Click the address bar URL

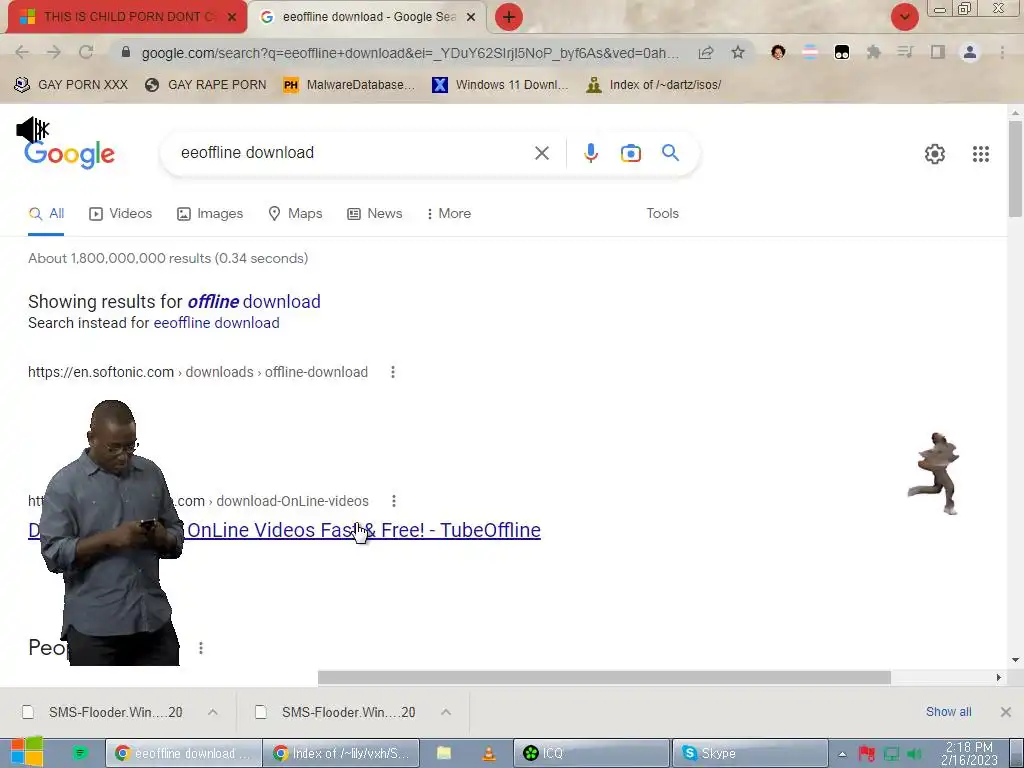[410, 53]
